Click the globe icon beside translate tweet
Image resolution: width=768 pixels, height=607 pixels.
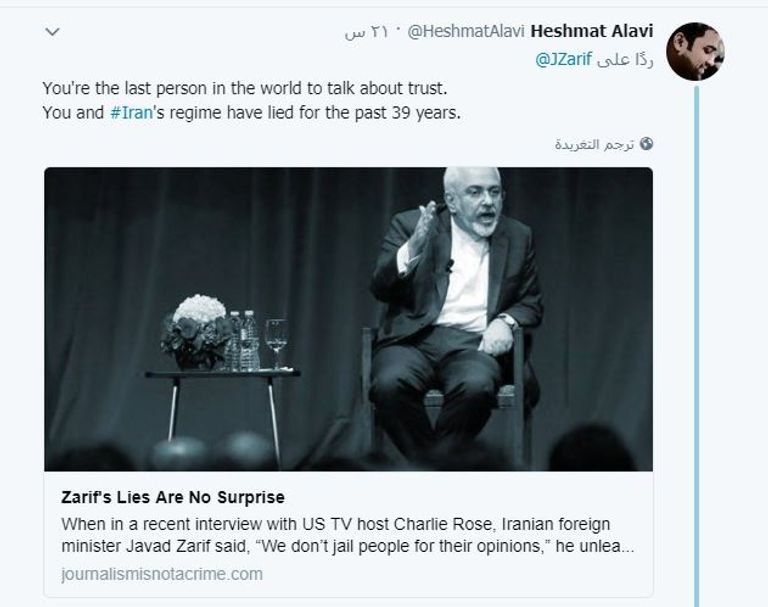pyautogui.click(x=646, y=144)
